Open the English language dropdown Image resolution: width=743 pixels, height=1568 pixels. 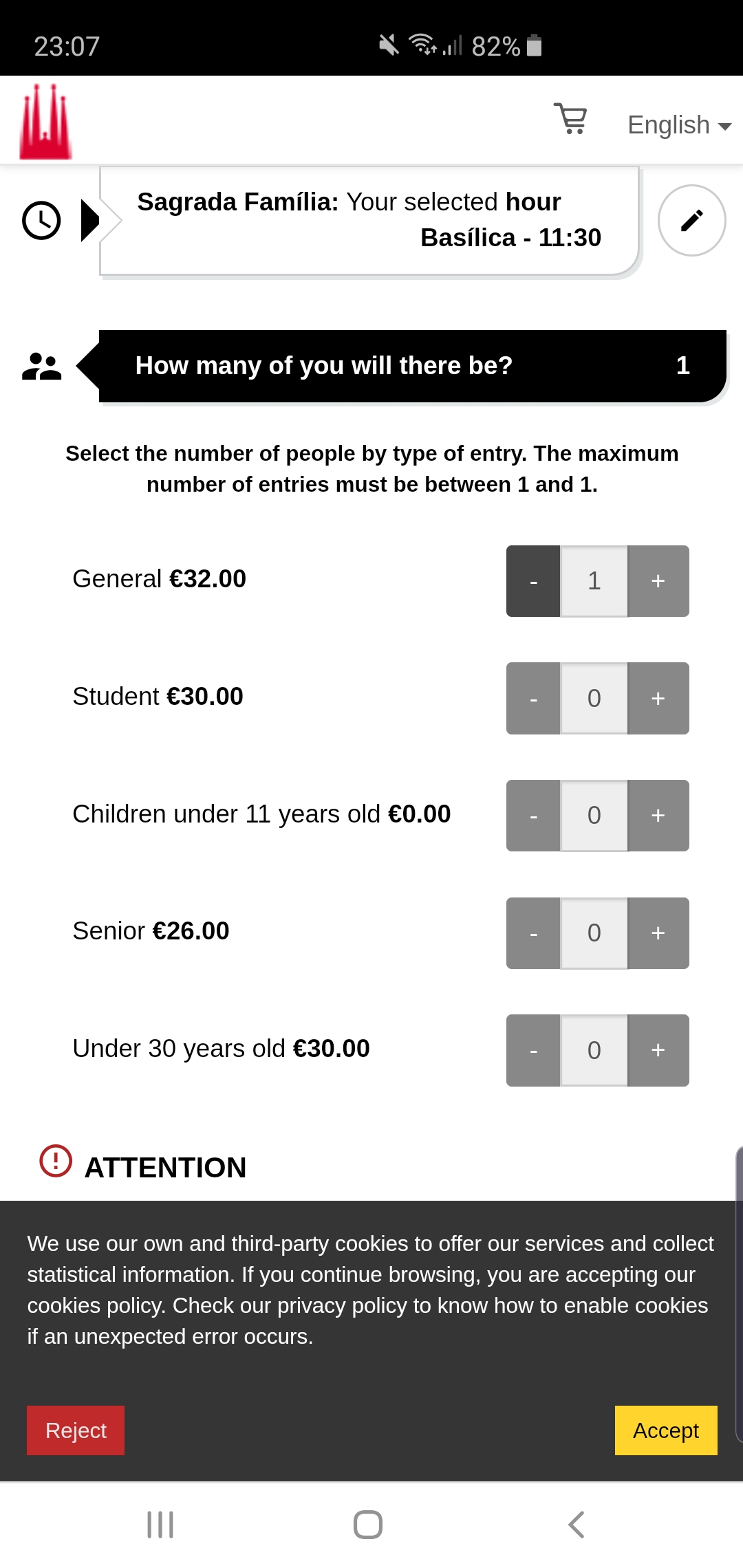pyautogui.click(x=678, y=125)
